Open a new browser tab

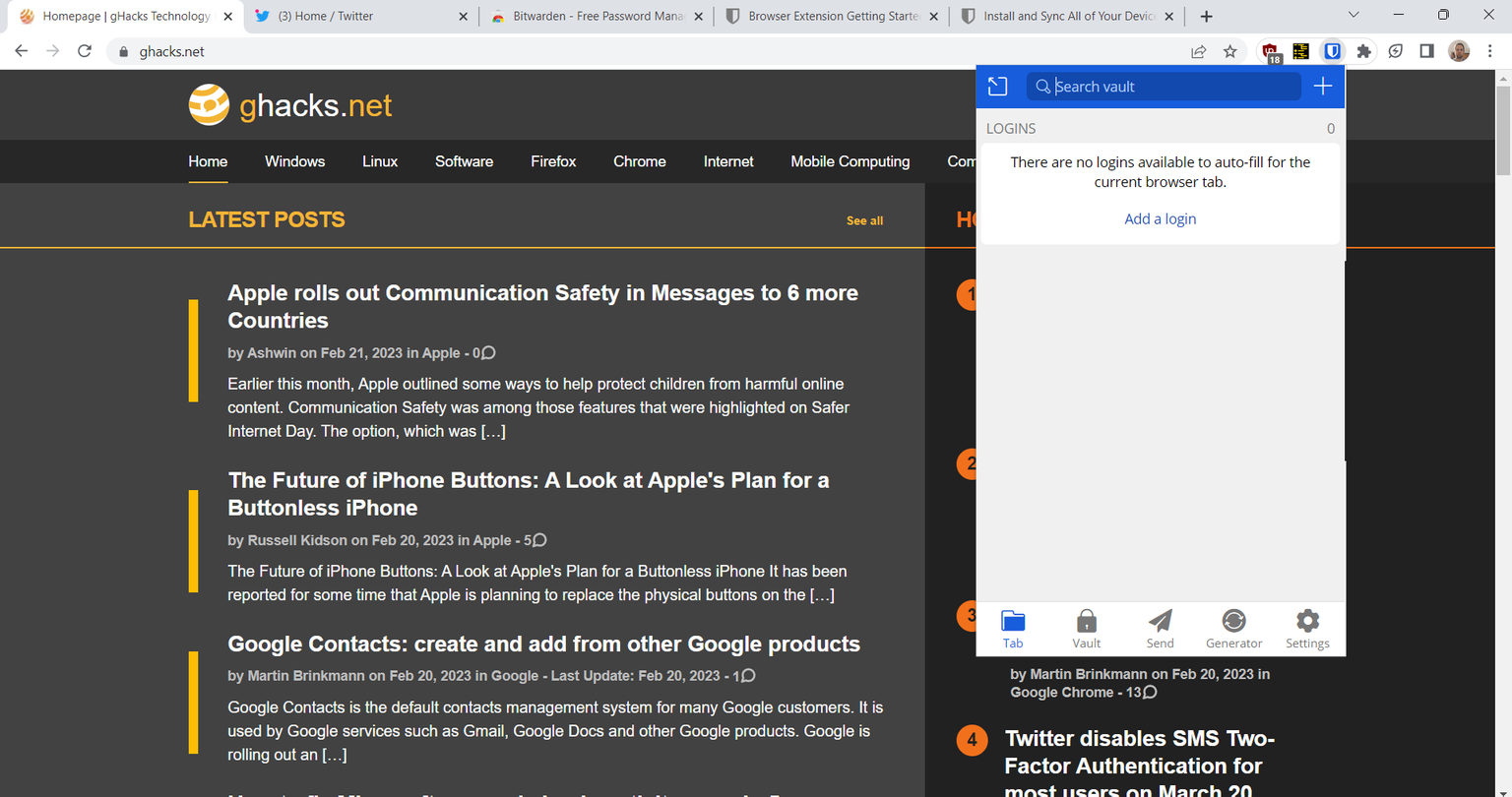(1206, 16)
